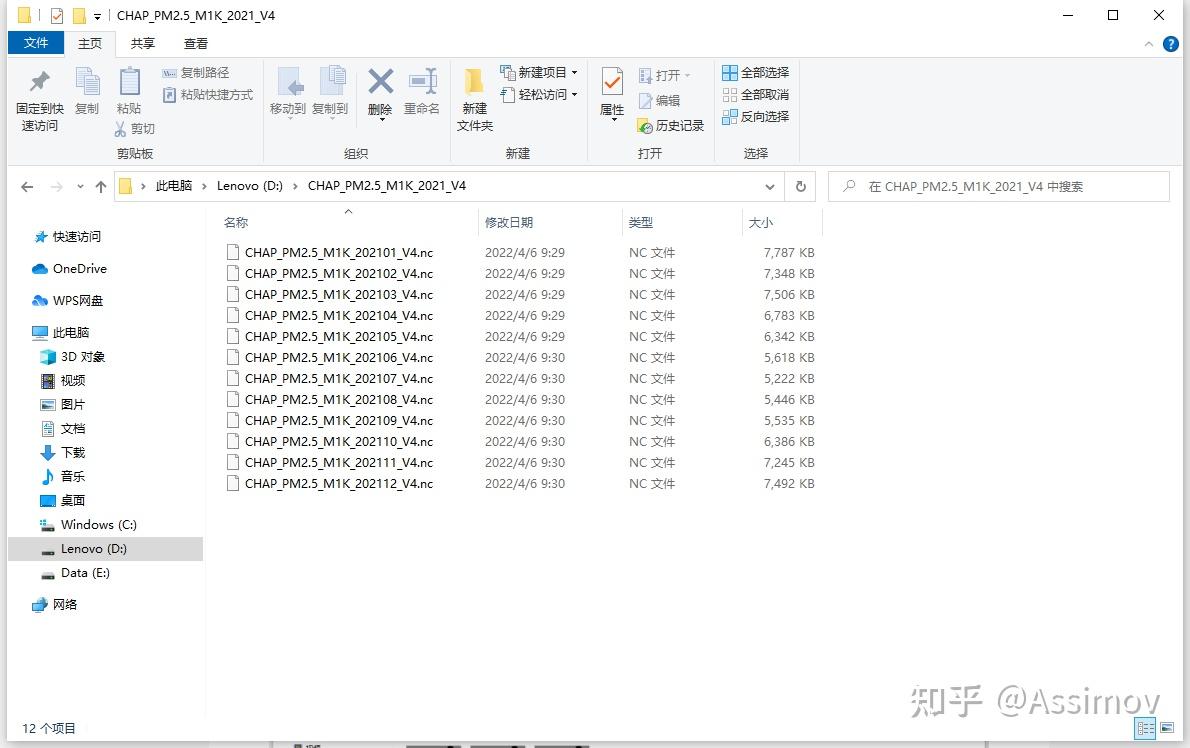The height and width of the screenshot is (748, 1190).
Task: Select the 复制路径 (Copy path) icon
Action: [196, 71]
